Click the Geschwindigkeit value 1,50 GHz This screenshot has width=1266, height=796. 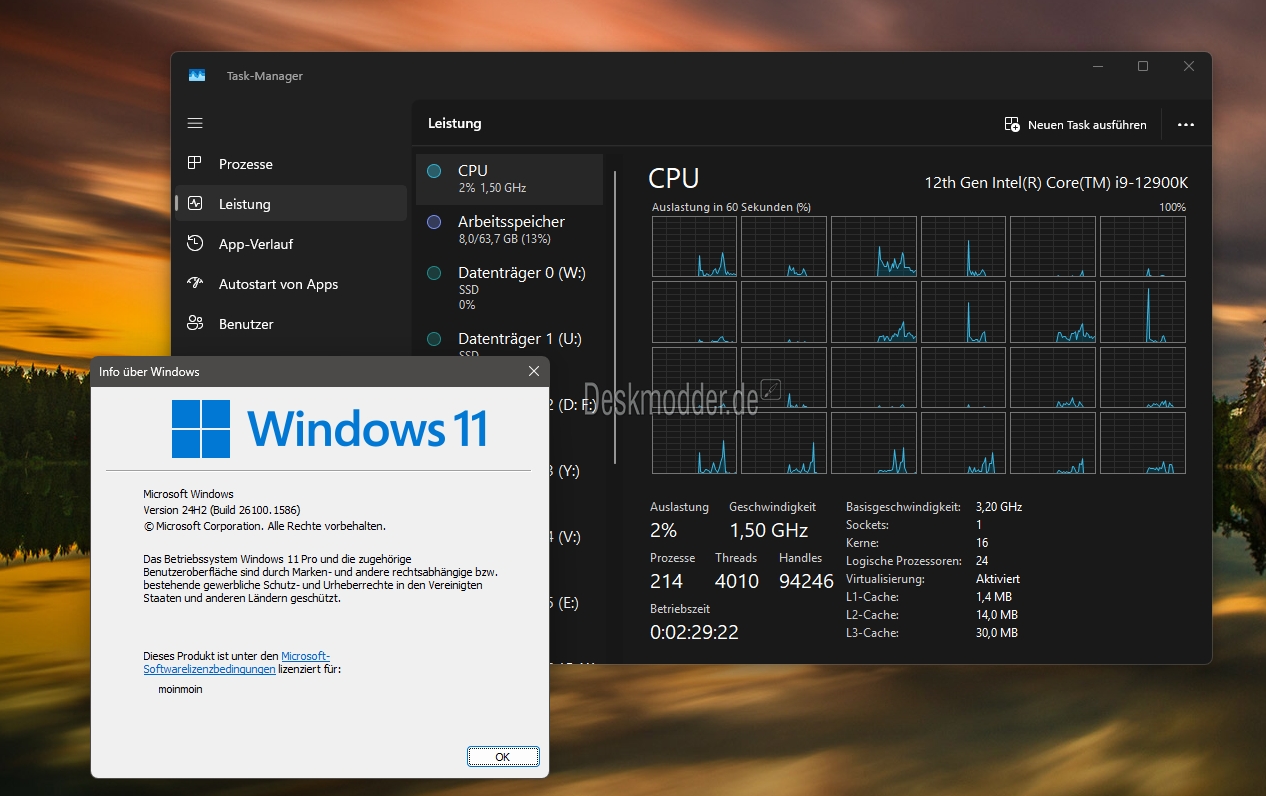click(x=768, y=530)
